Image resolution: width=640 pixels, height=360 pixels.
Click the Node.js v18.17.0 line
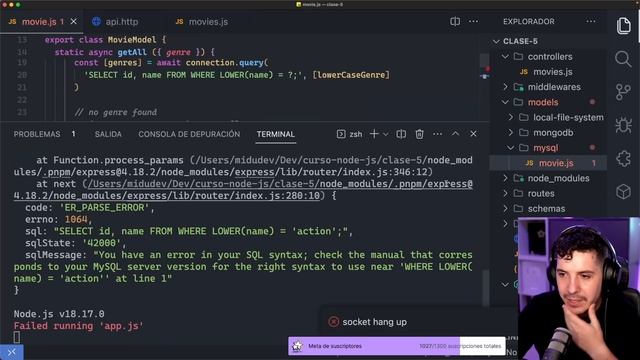(x=59, y=314)
